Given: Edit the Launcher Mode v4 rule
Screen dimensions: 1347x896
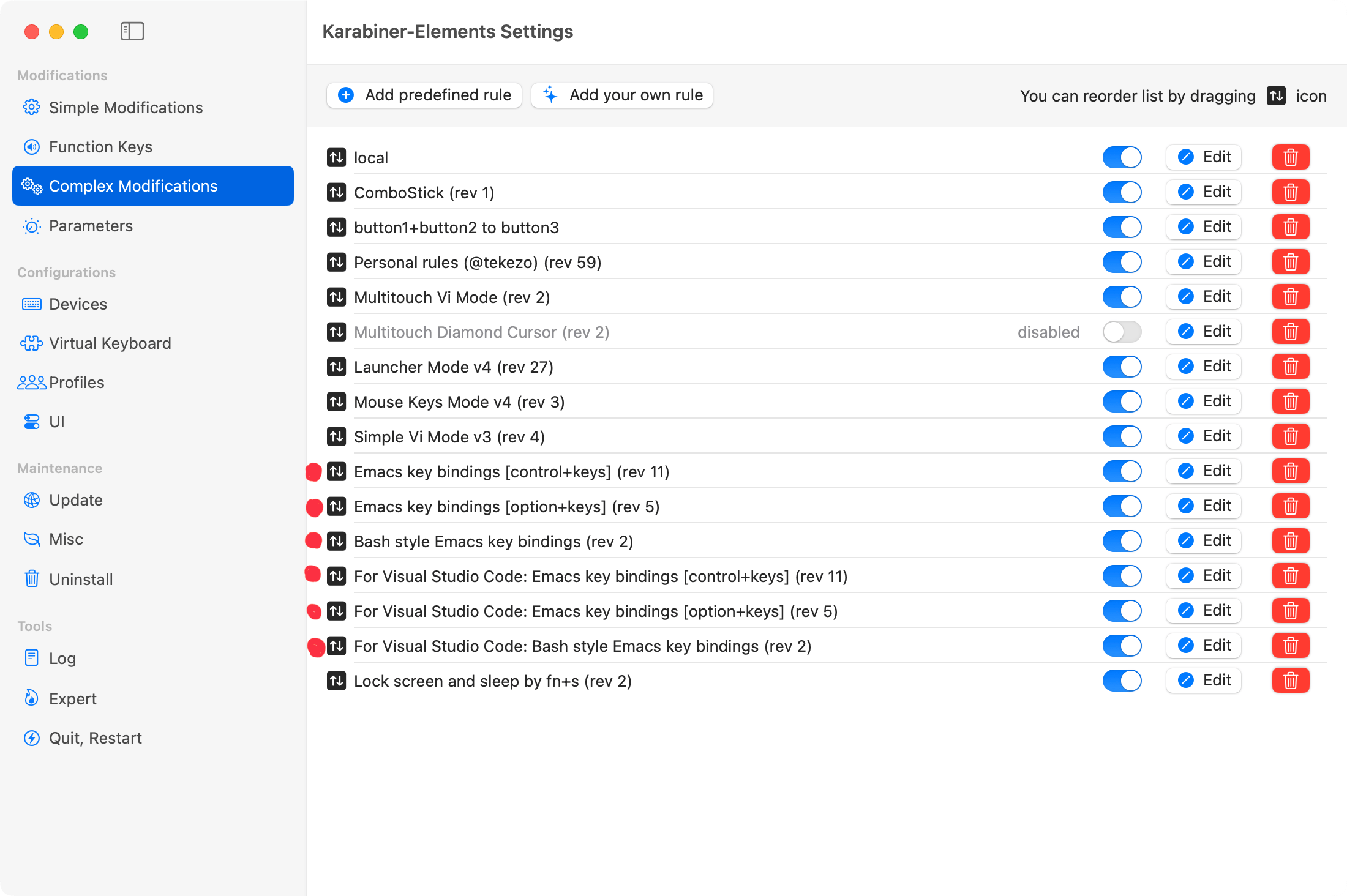Looking at the screenshot, I should coord(1204,367).
